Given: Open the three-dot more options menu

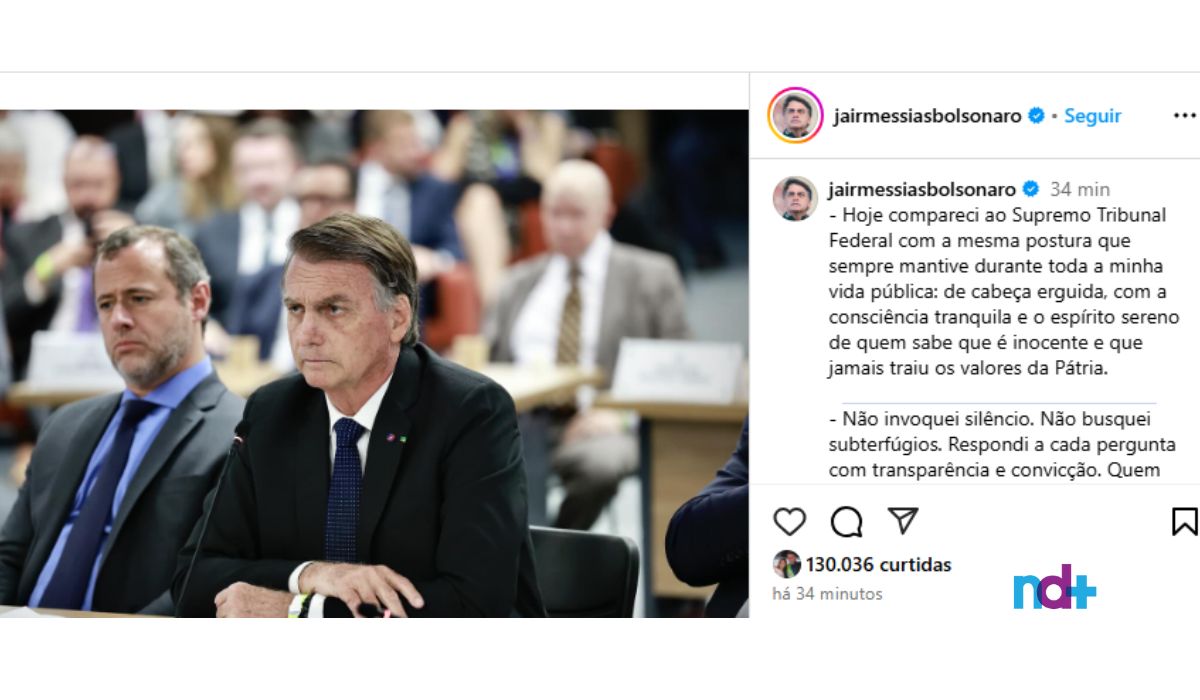Looking at the screenshot, I should (x=1184, y=116).
